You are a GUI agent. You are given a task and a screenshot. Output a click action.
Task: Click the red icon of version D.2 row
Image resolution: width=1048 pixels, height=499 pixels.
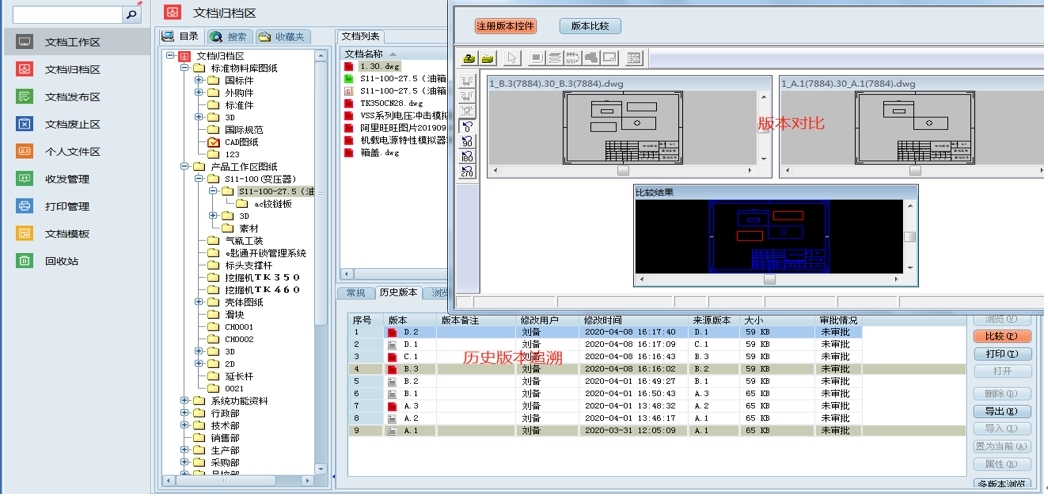[392, 332]
